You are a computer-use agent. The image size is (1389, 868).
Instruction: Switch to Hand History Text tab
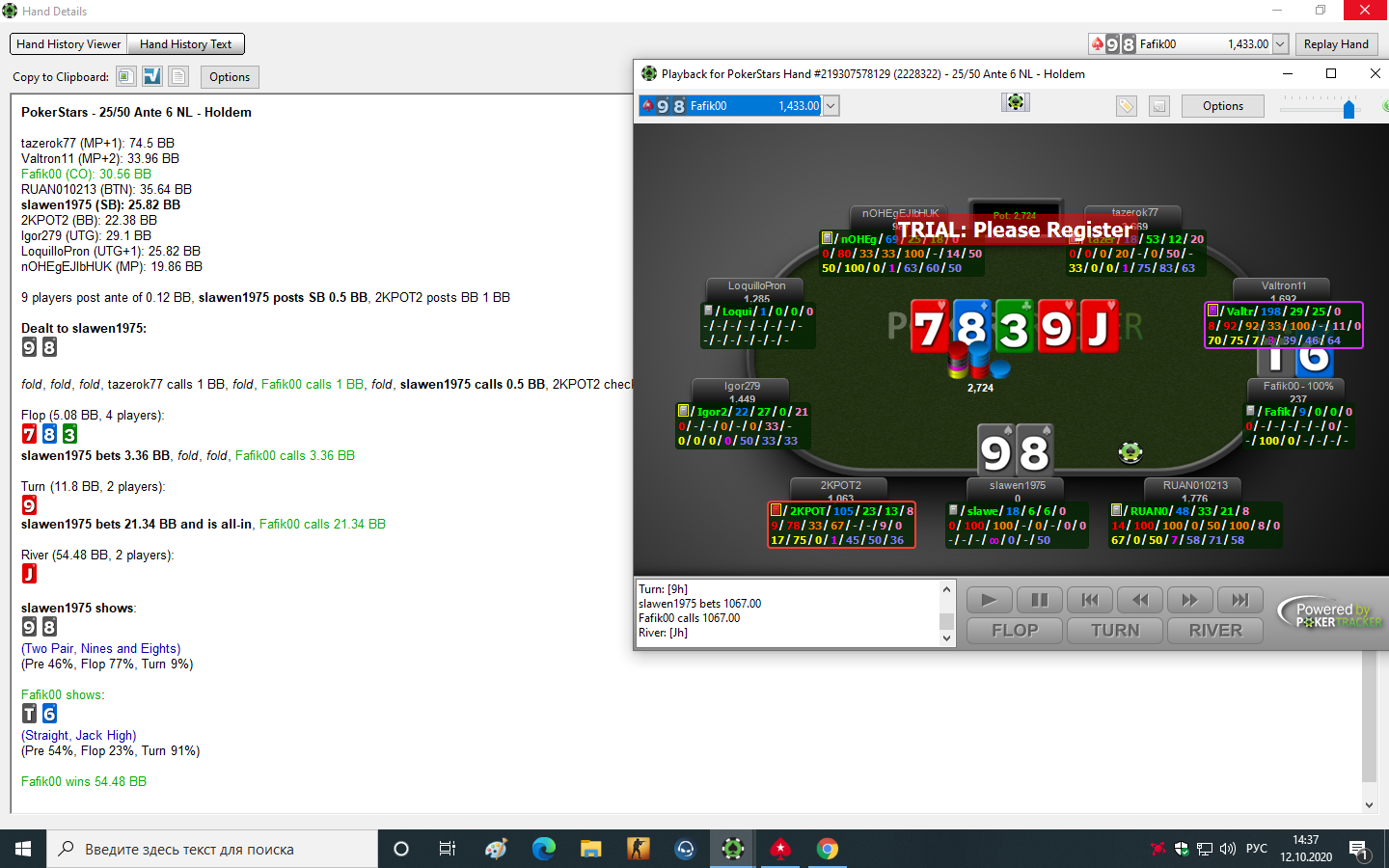[x=185, y=44]
